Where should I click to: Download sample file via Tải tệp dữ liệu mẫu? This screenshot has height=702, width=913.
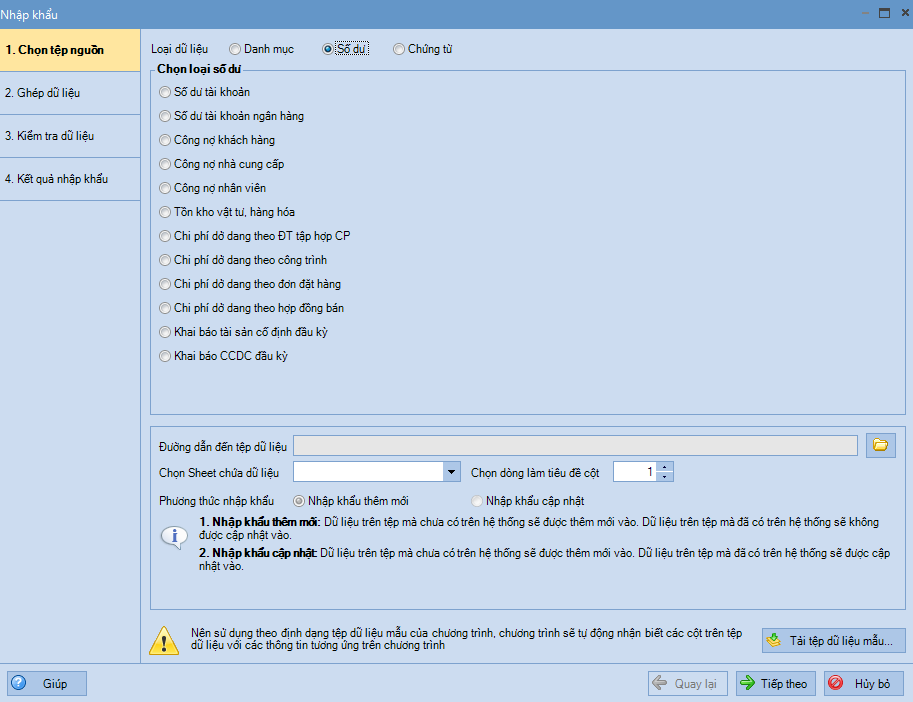click(x=833, y=640)
